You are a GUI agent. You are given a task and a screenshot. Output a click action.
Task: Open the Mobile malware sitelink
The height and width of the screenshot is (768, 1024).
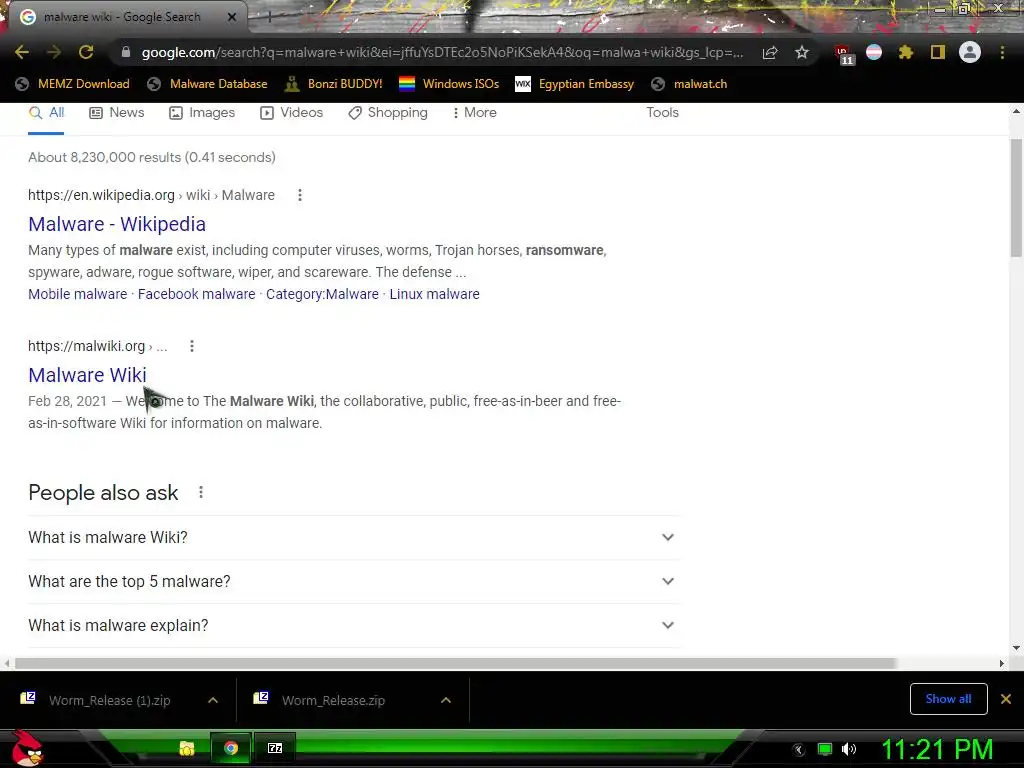pos(78,295)
